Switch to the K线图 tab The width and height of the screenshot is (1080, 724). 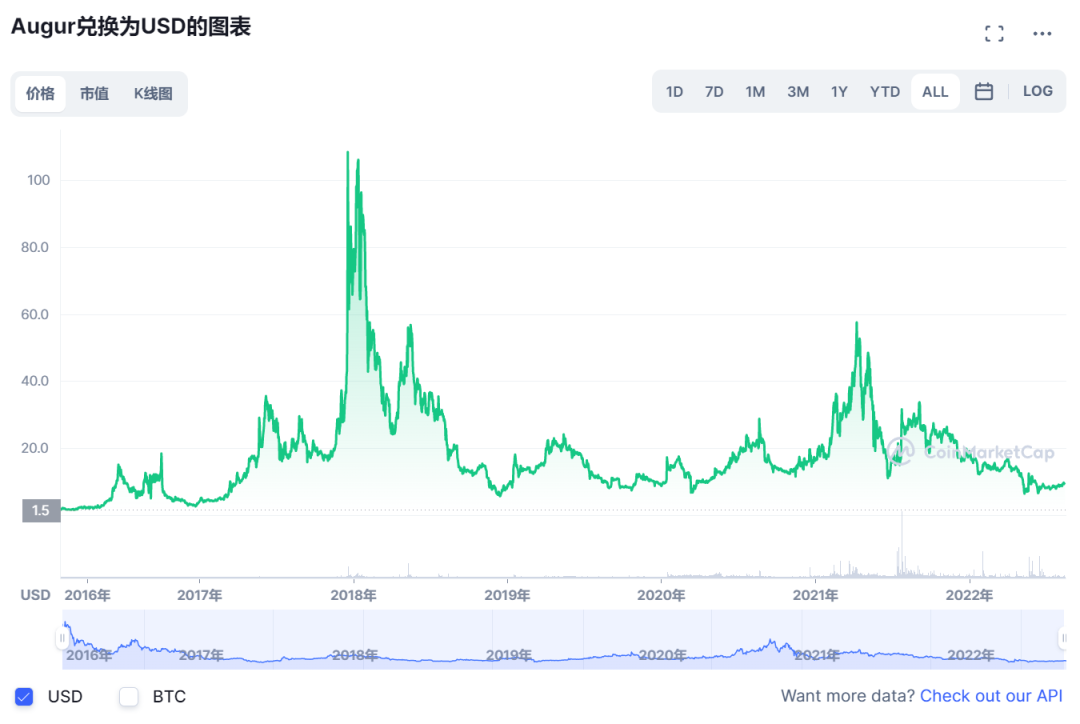click(153, 93)
